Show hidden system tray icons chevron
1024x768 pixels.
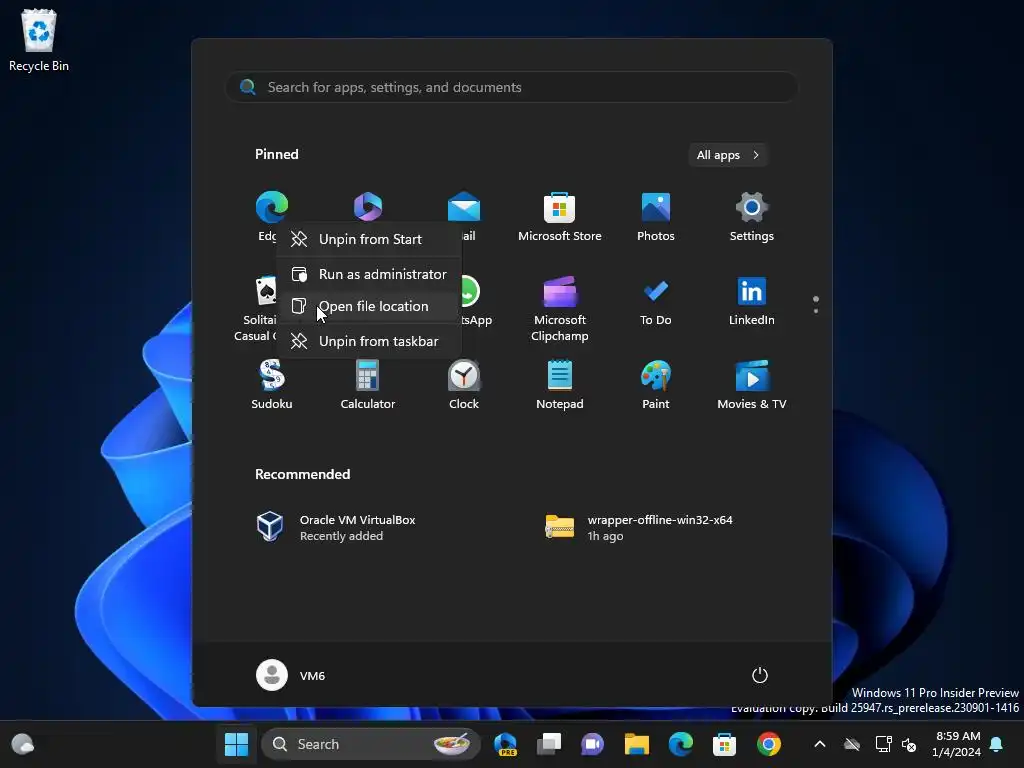[x=820, y=744]
